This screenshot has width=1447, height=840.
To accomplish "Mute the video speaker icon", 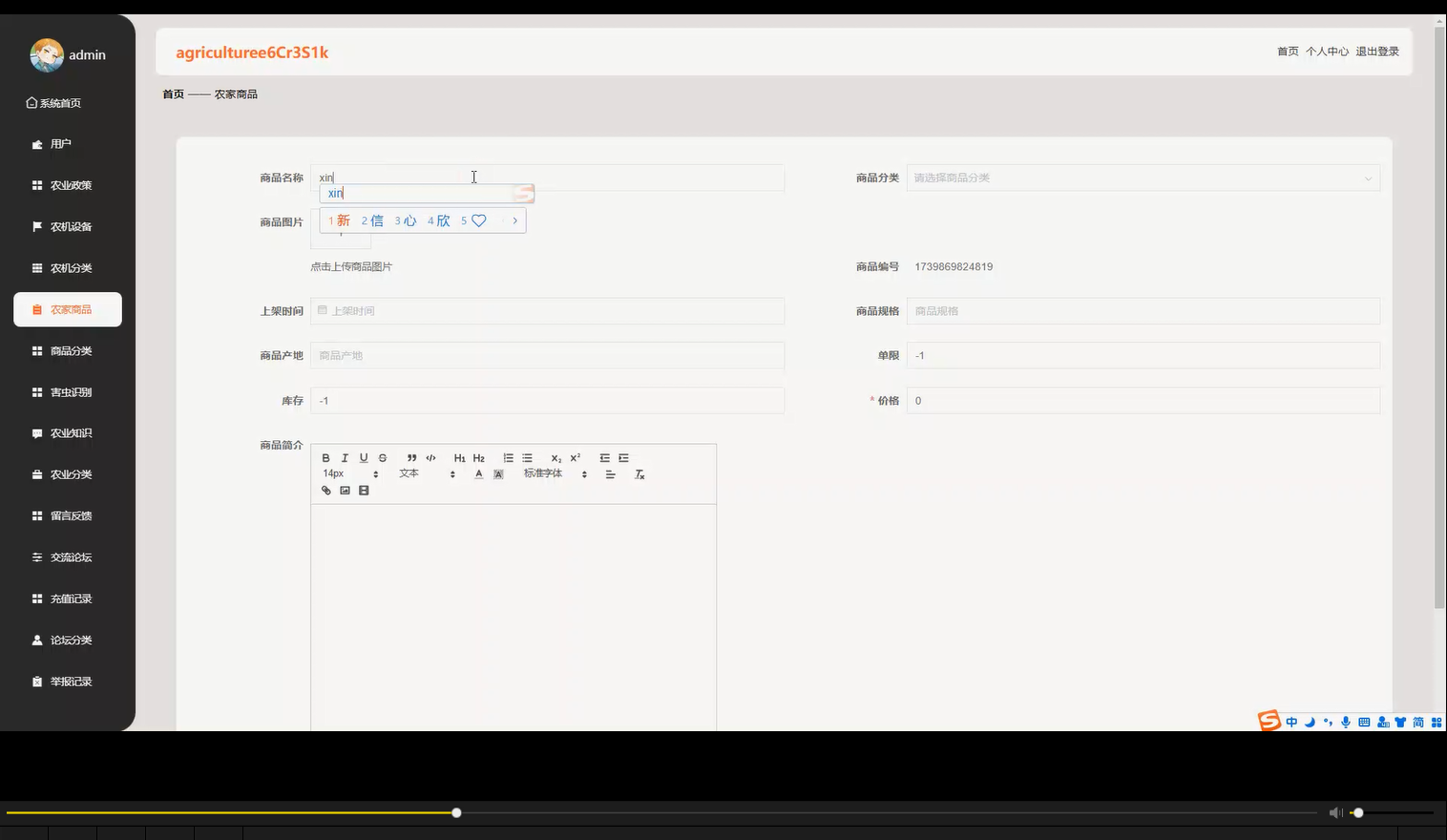I will [x=1335, y=812].
